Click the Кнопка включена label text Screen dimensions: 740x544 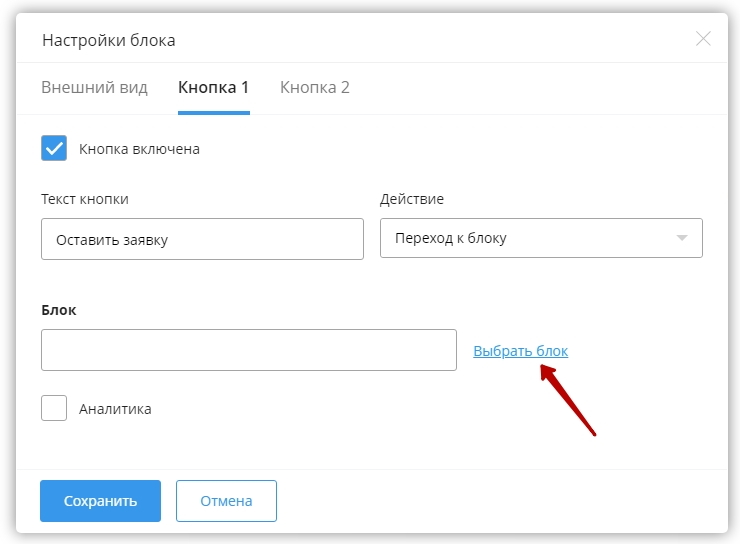coord(139,149)
